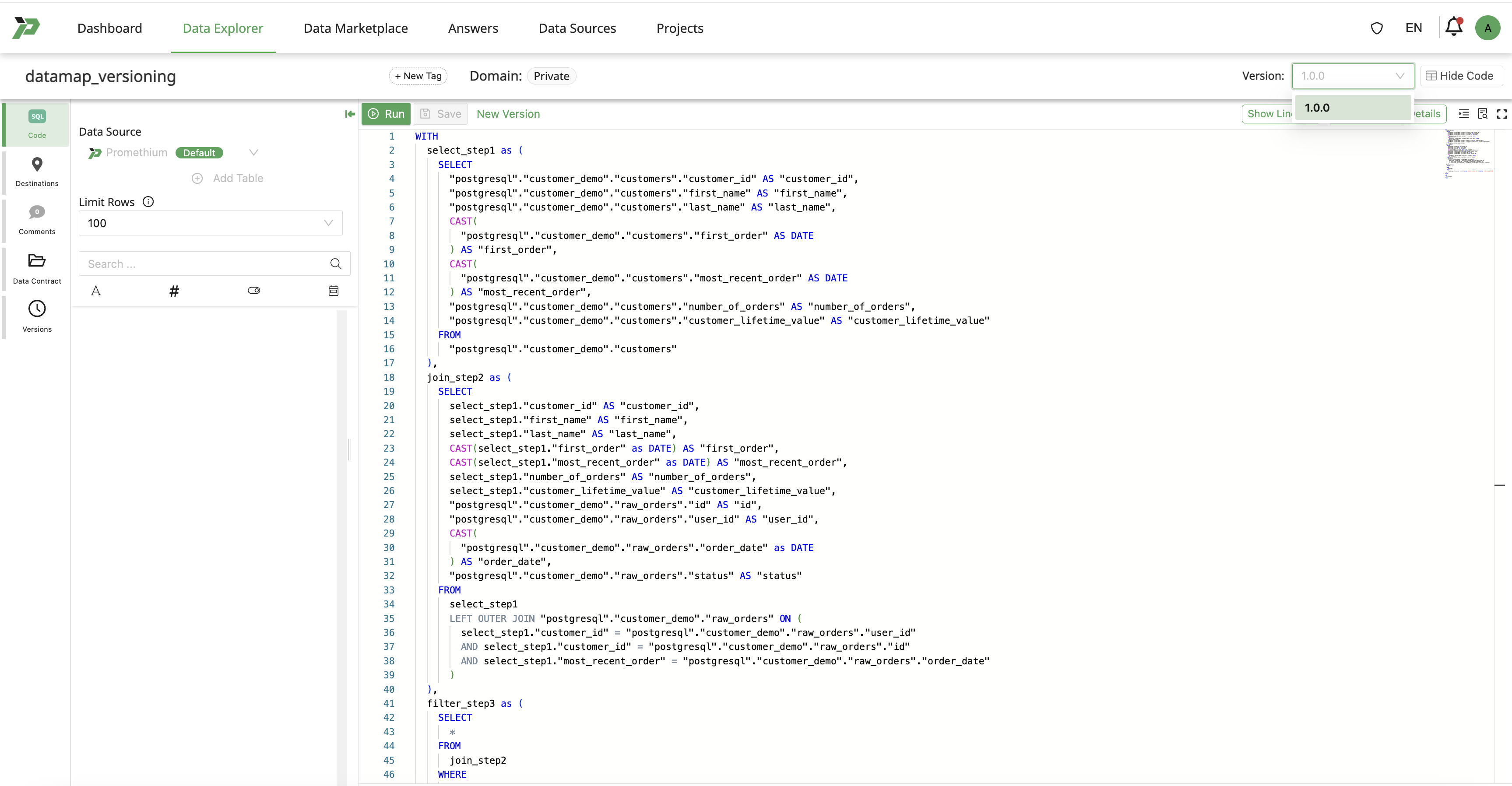Click the New Version link
This screenshot has width=1512, height=786.
click(508, 114)
